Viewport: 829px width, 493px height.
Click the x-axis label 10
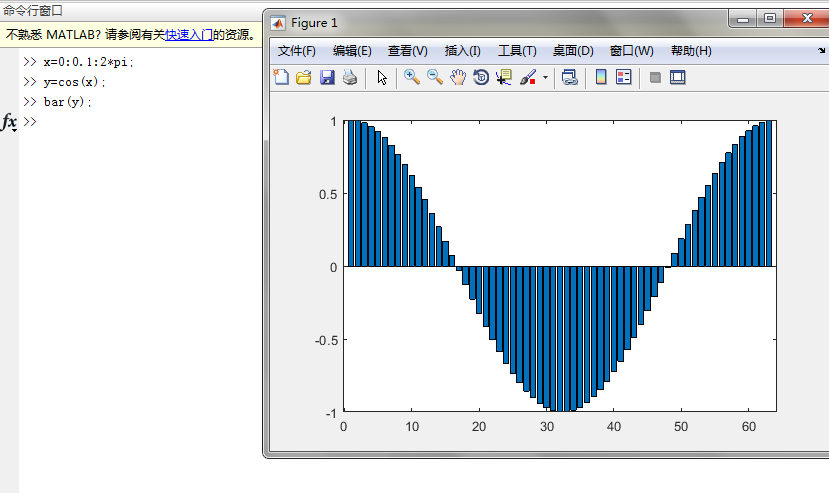click(412, 426)
